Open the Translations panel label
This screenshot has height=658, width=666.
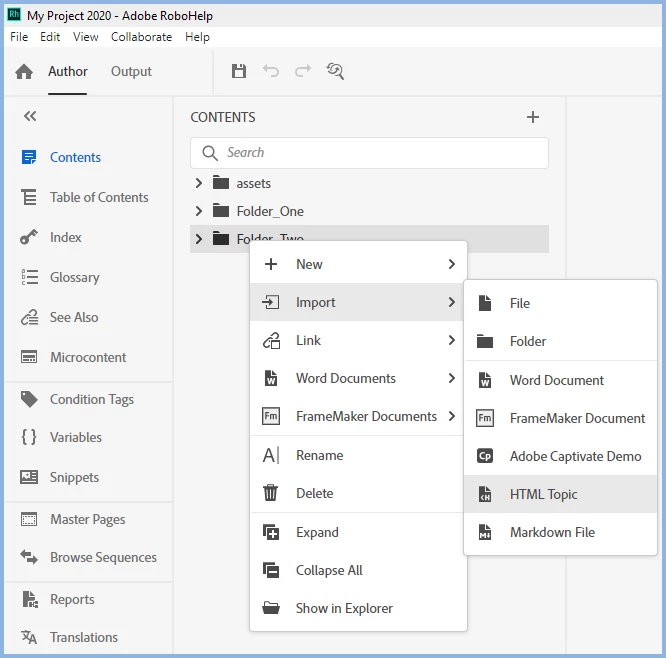pos(84,637)
